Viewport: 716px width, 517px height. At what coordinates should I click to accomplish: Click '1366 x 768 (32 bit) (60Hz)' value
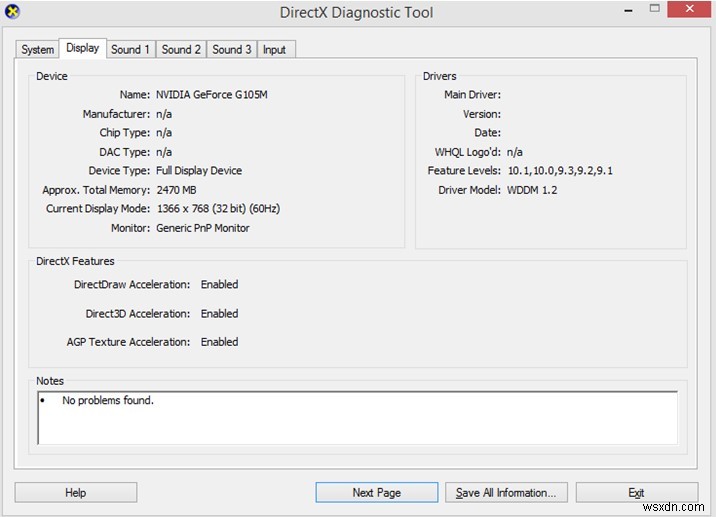[218, 209]
